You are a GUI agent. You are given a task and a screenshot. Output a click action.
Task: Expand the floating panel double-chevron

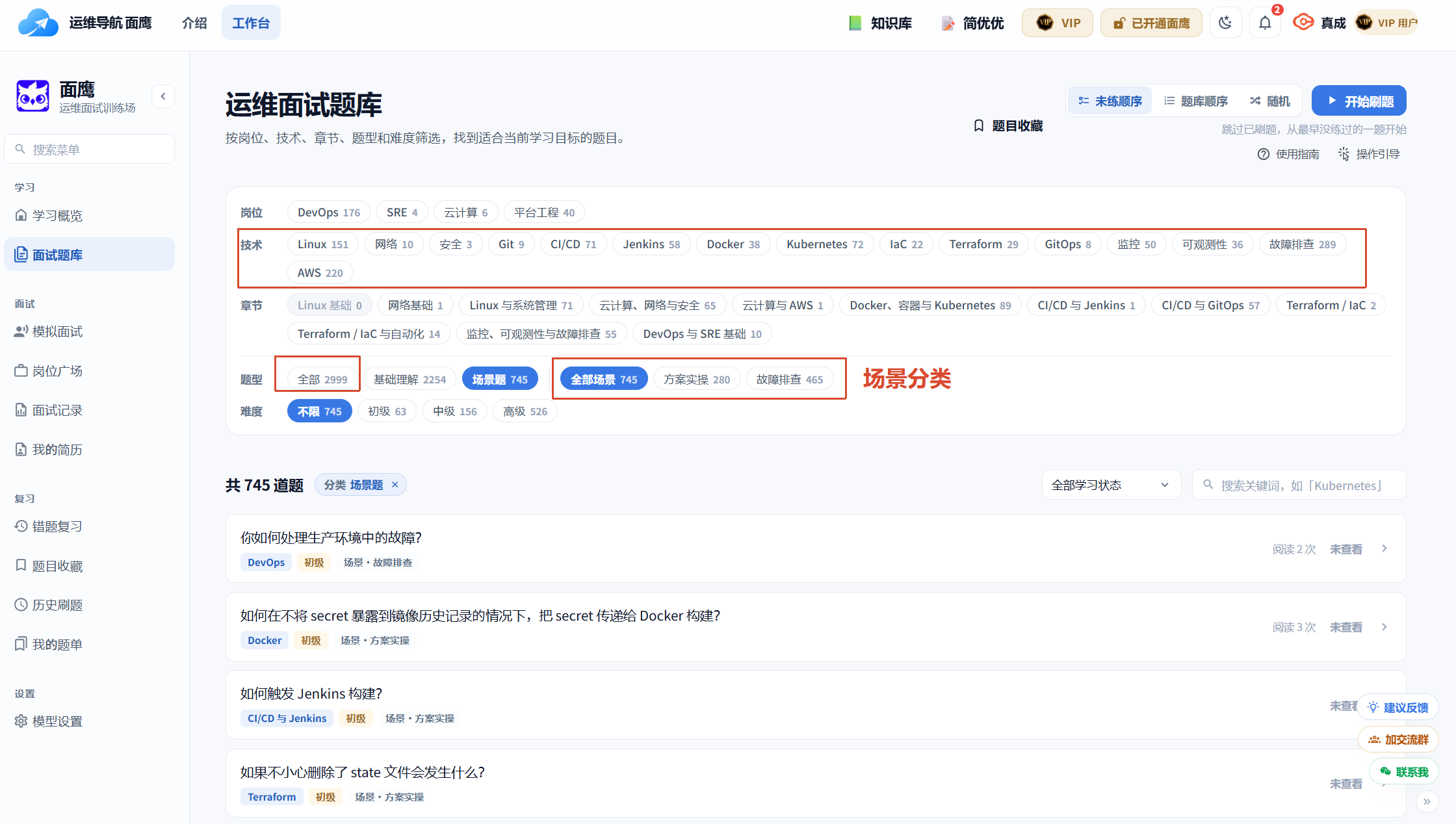click(x=1427, y=801)
